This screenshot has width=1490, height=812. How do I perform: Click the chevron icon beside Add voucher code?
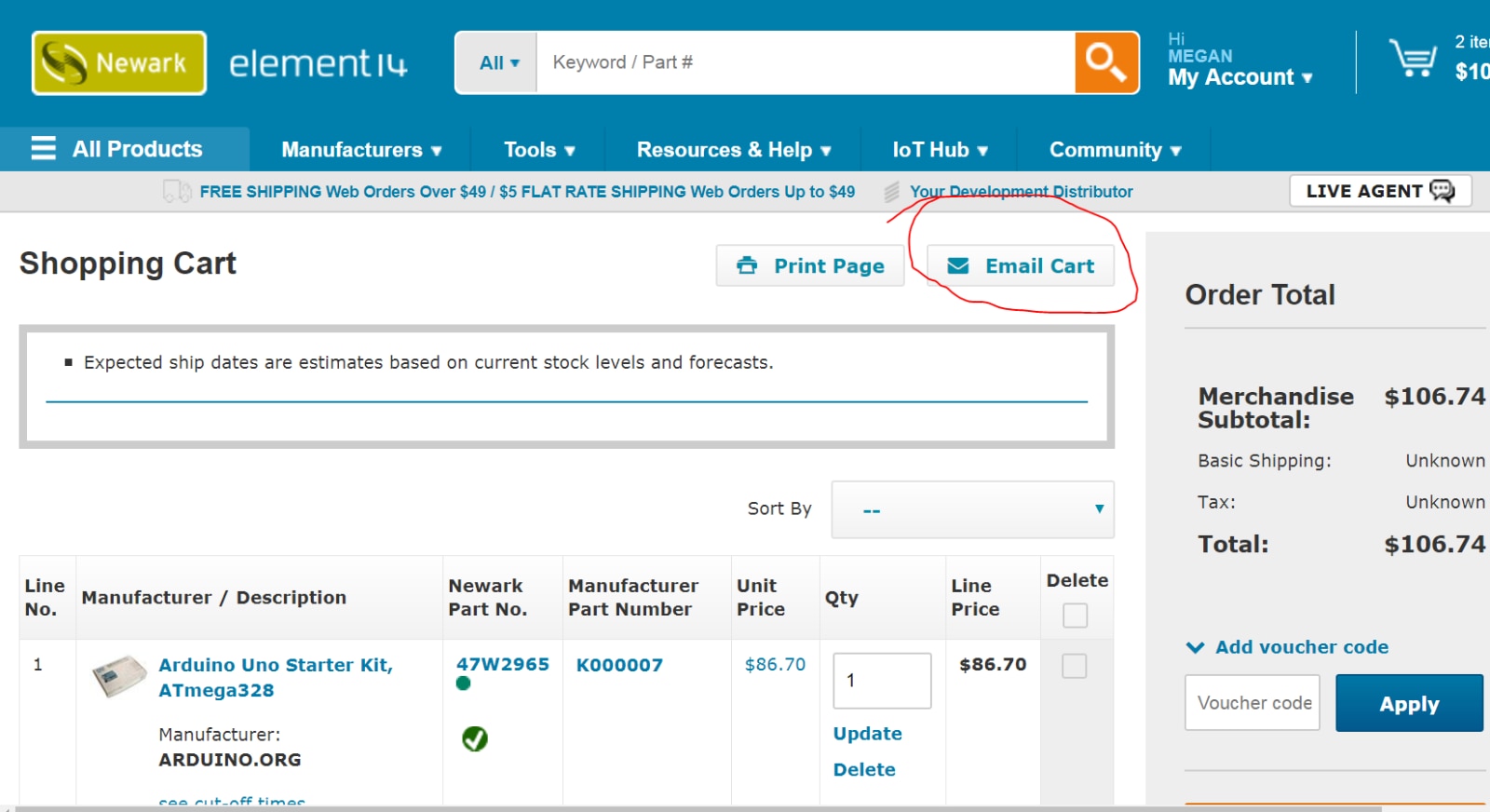click(1195, 647)
